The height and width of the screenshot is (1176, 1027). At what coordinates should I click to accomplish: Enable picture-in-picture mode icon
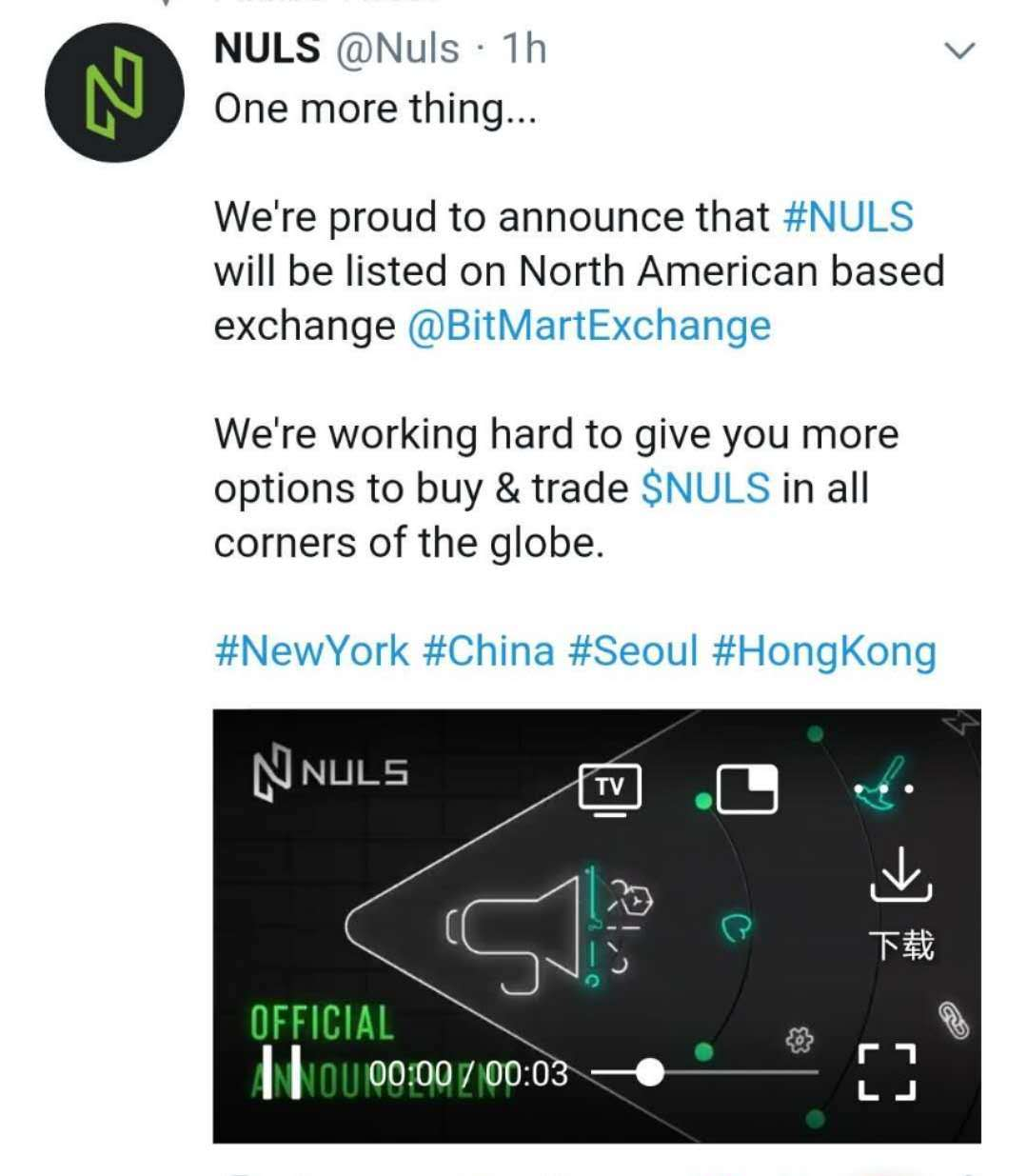click(x=746, y=789)
